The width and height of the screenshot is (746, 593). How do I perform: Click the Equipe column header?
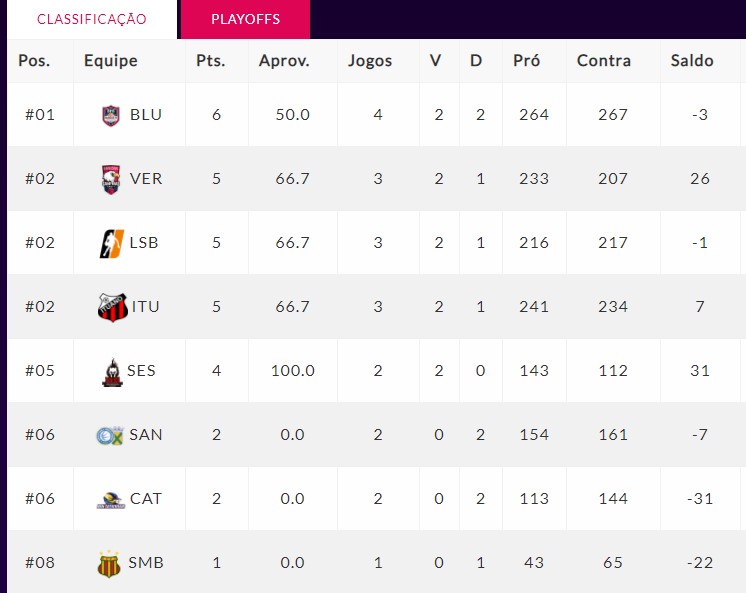pyautogui.click(x=110, y=60)
